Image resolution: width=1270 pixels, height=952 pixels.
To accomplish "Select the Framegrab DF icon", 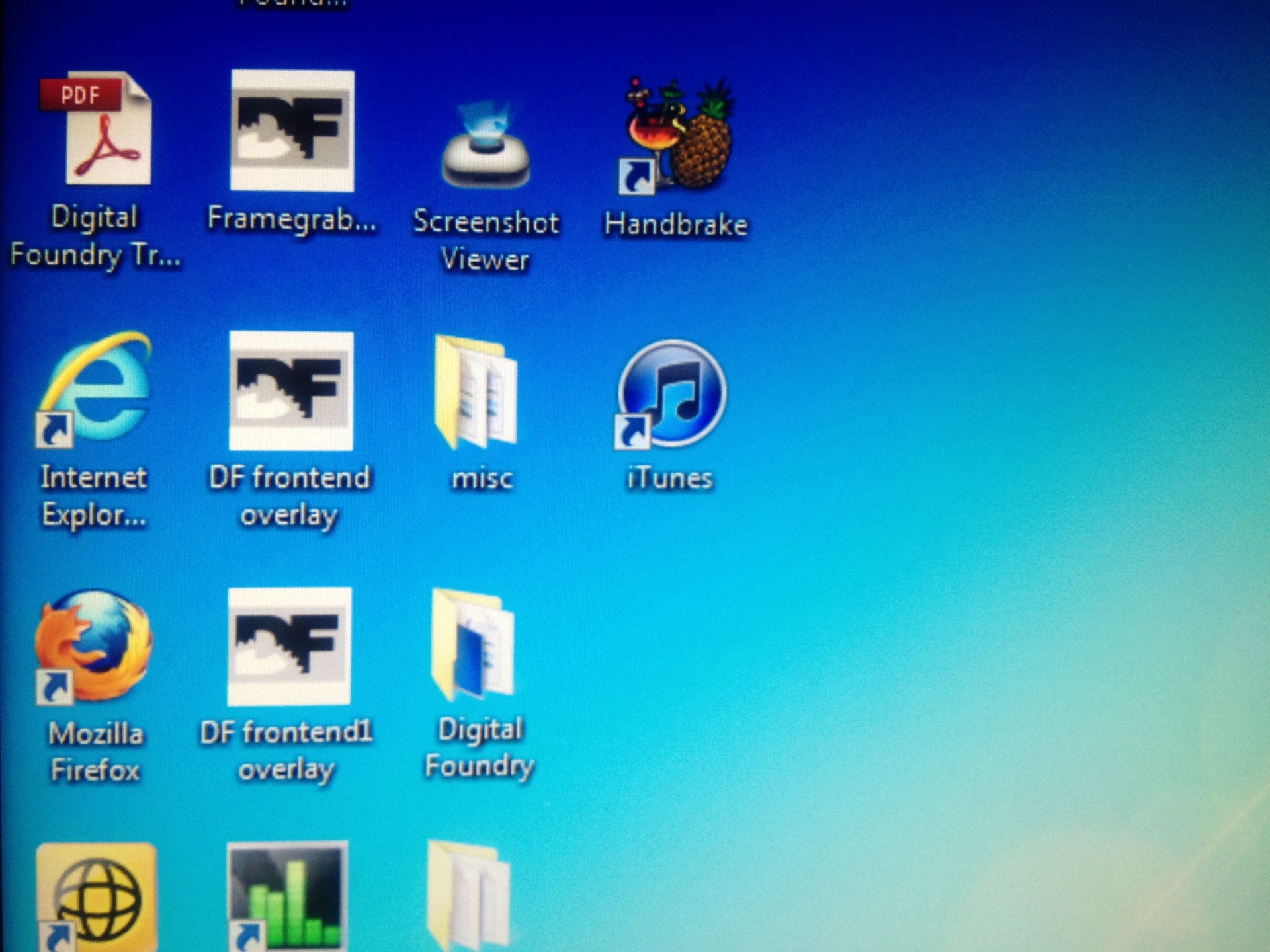I will (292, 130).
